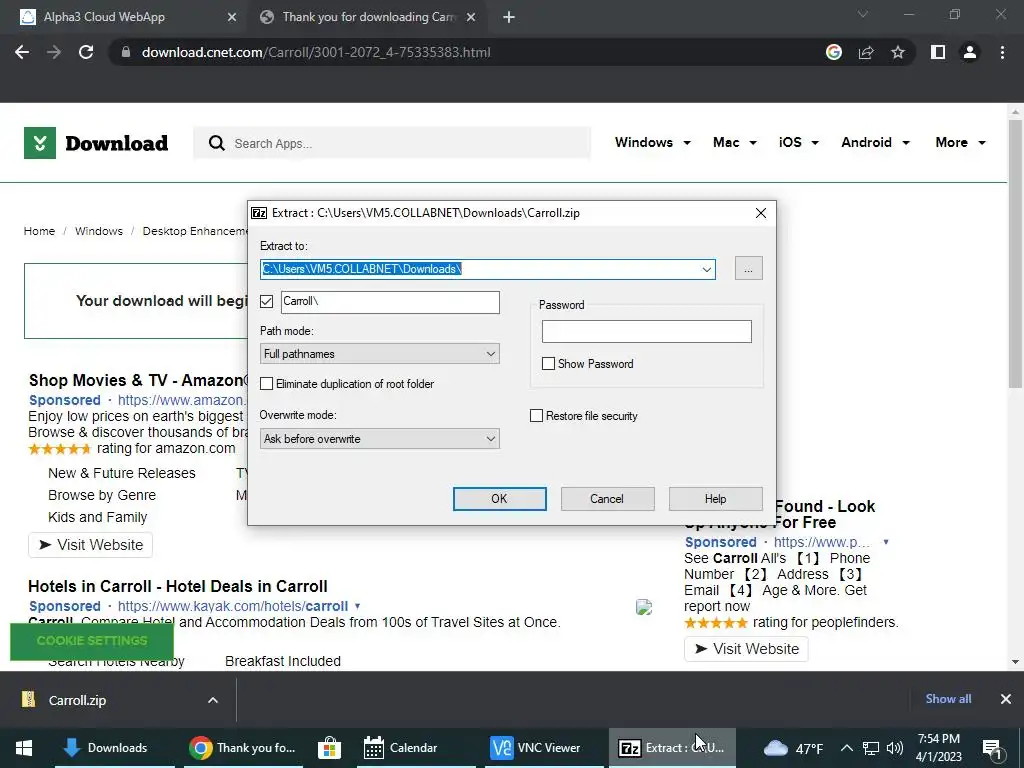
Task: Expand the Extract to path dropdown
Action: point(707,269)
